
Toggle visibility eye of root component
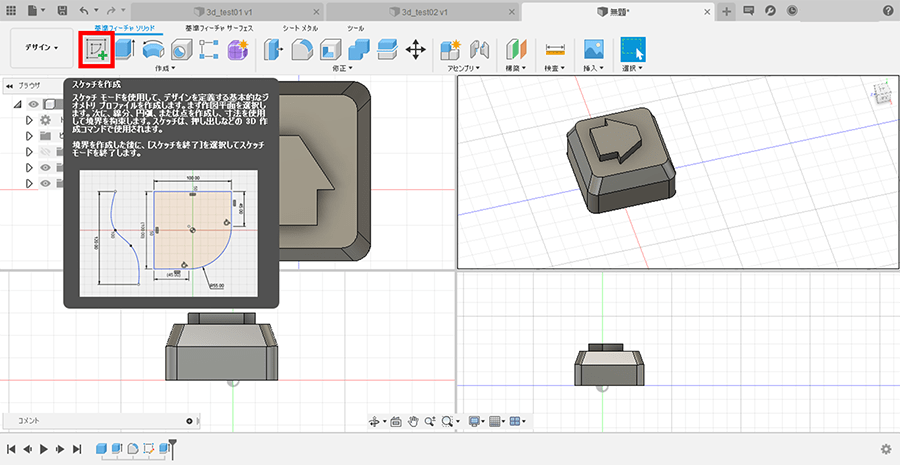[33, 104]
